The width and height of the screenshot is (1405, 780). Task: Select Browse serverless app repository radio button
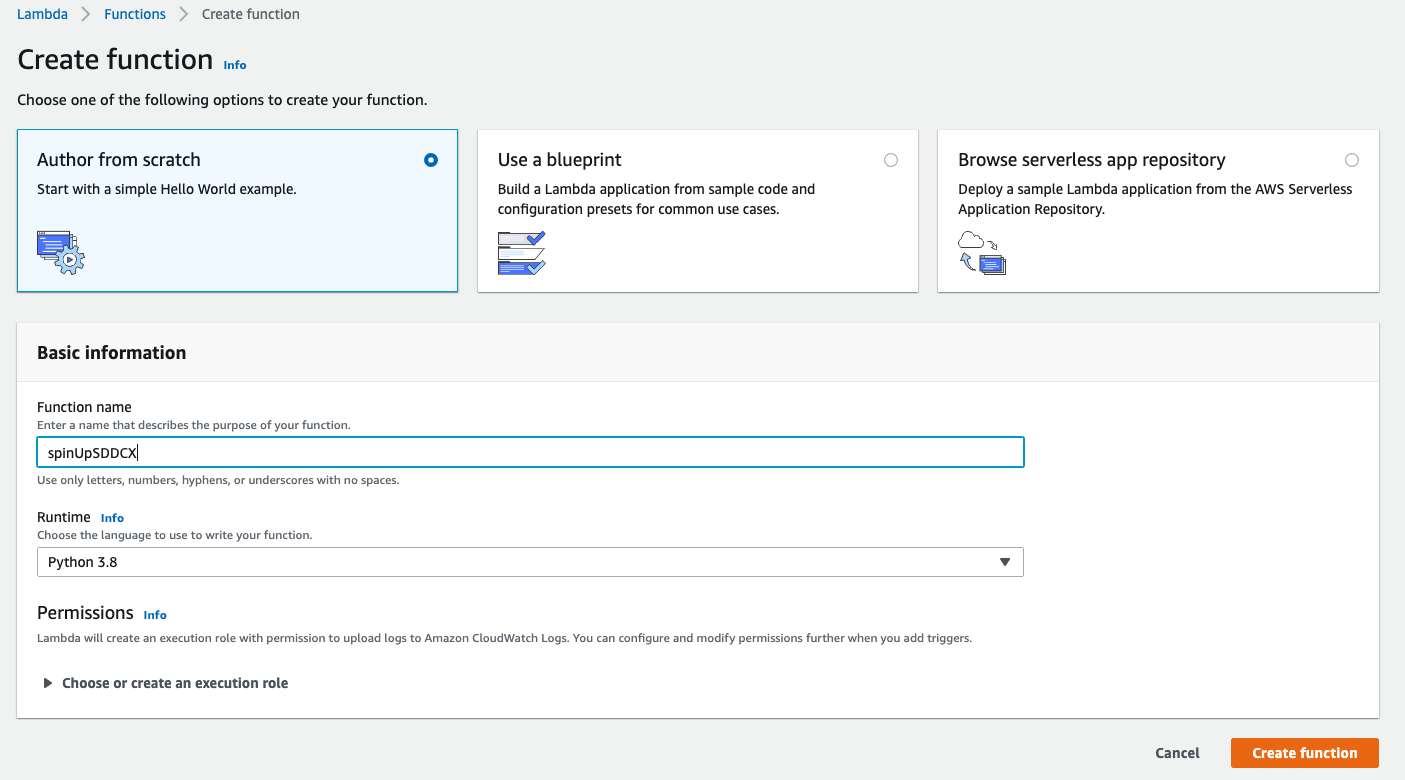pyautogui.click(x=1352, y=160)
